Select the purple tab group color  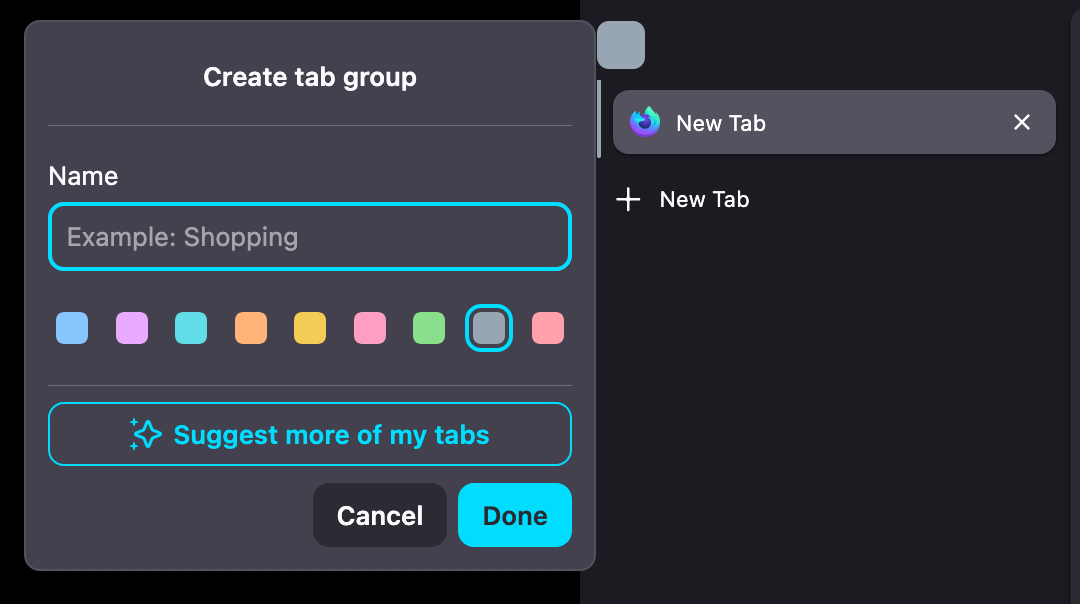(x=132, y=328)
